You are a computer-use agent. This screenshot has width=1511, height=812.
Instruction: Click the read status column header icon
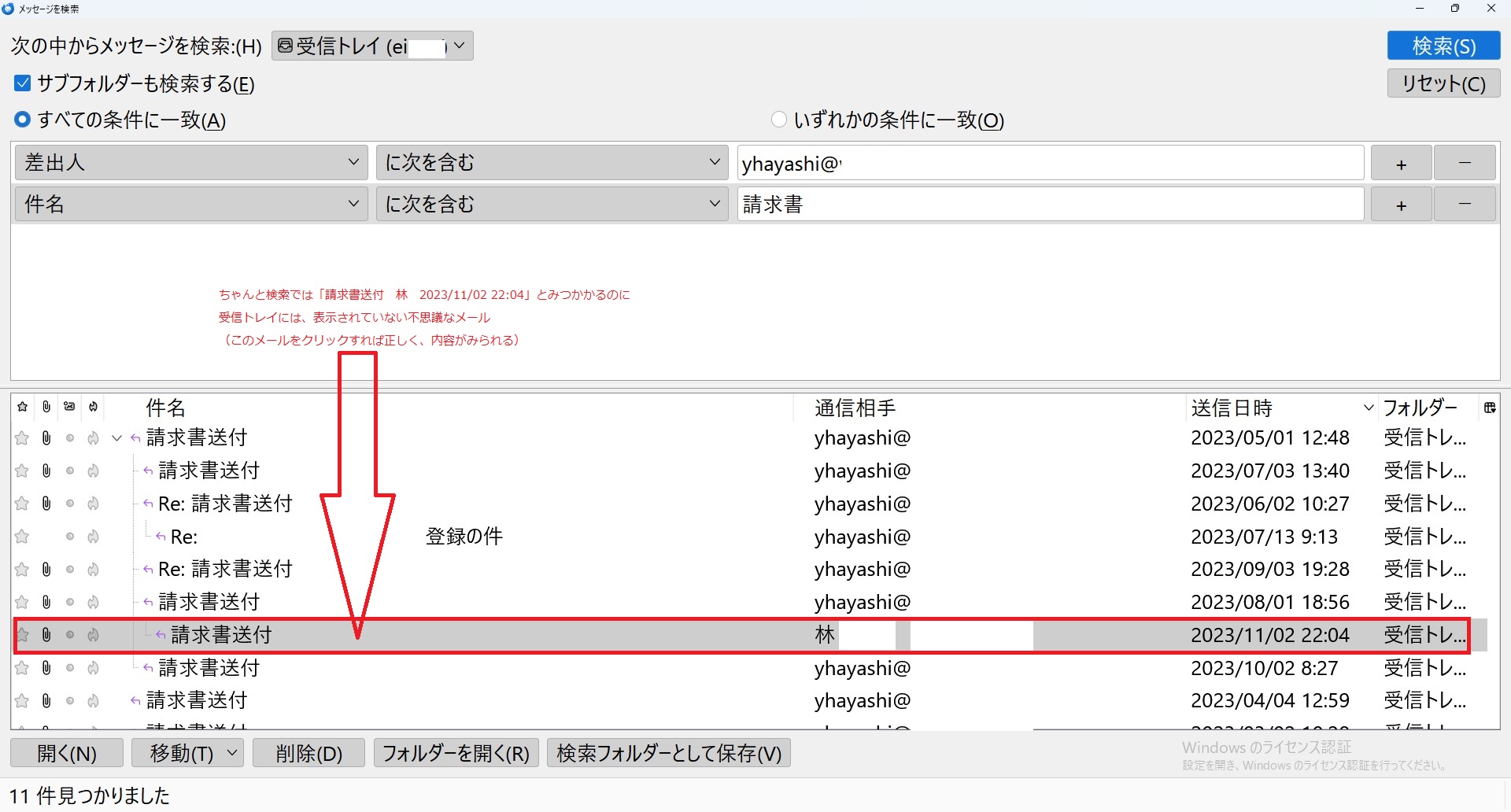pos(70,407)
